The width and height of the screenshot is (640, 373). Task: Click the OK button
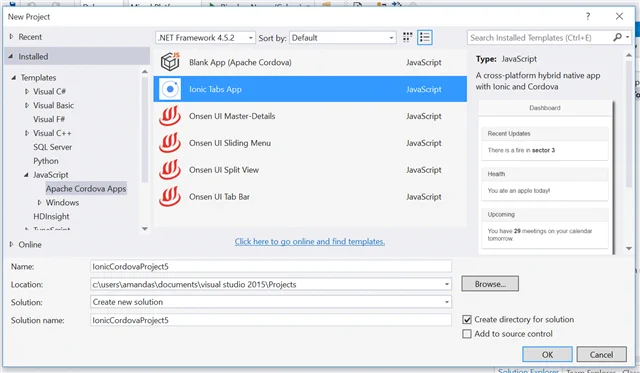547,354
